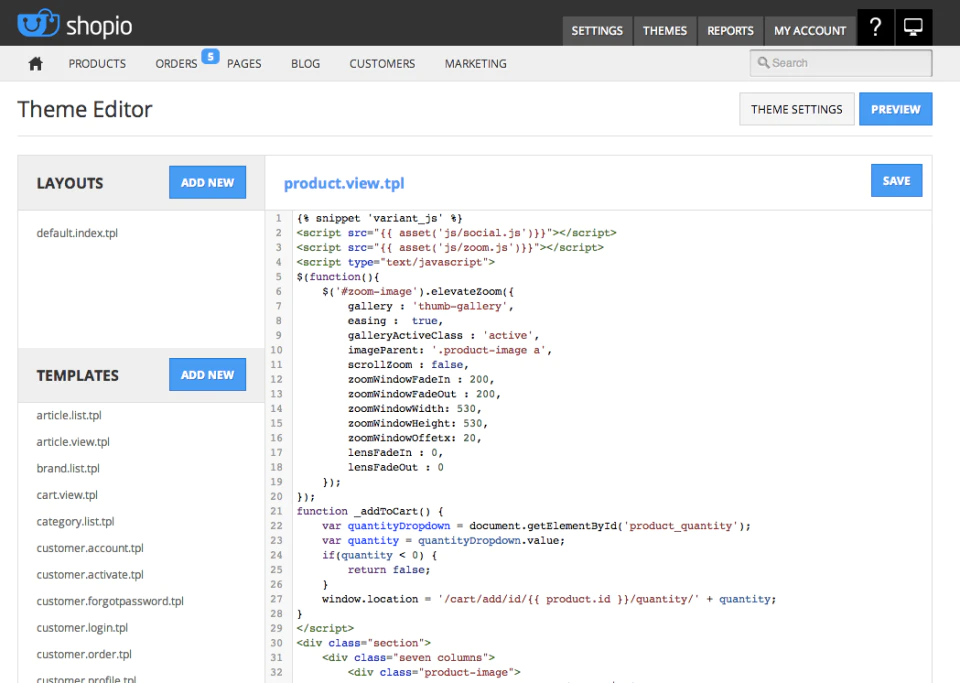
Task: Add new template with Add New button
Action: pos(208,375)
